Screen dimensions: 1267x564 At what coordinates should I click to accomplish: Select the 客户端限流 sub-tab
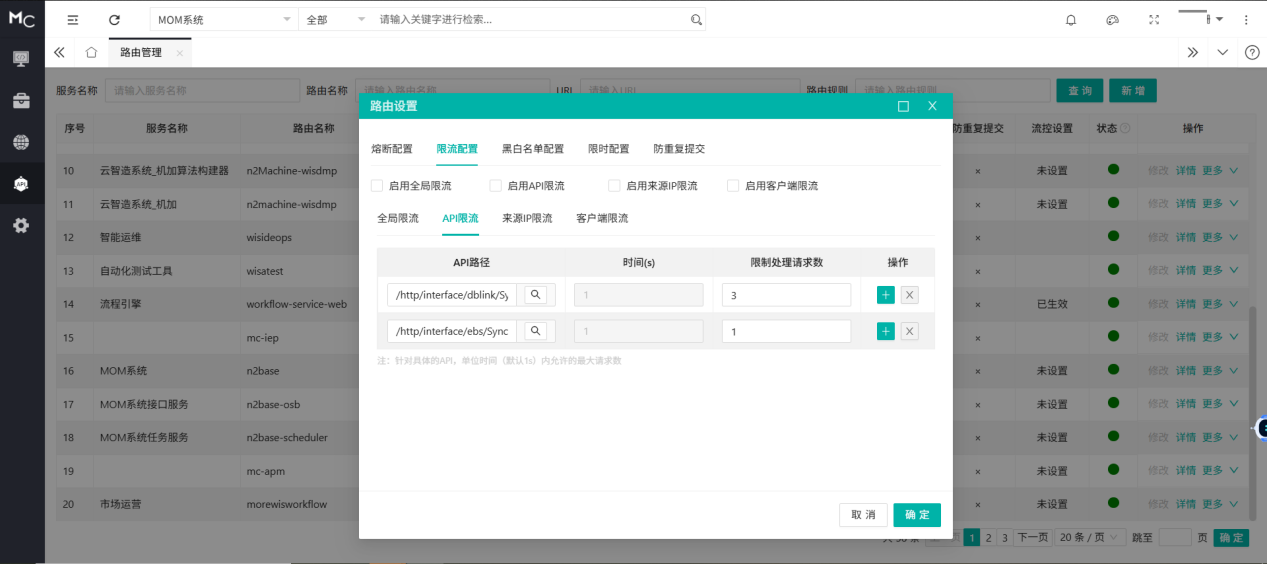click(x=602, y=218)
